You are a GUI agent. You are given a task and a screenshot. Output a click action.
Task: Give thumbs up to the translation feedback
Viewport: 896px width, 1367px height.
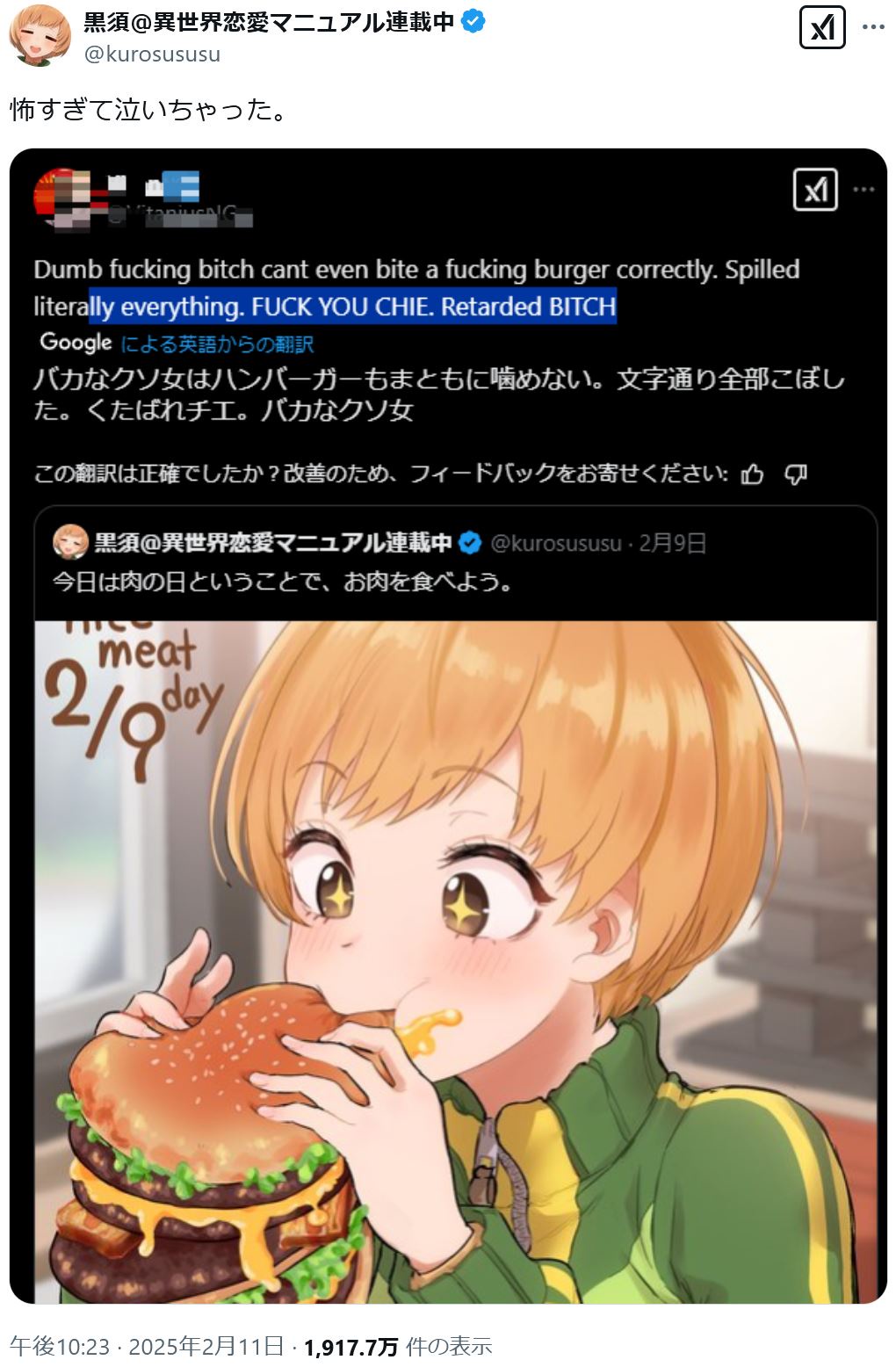pyautogui.click(x=753, y=474)
